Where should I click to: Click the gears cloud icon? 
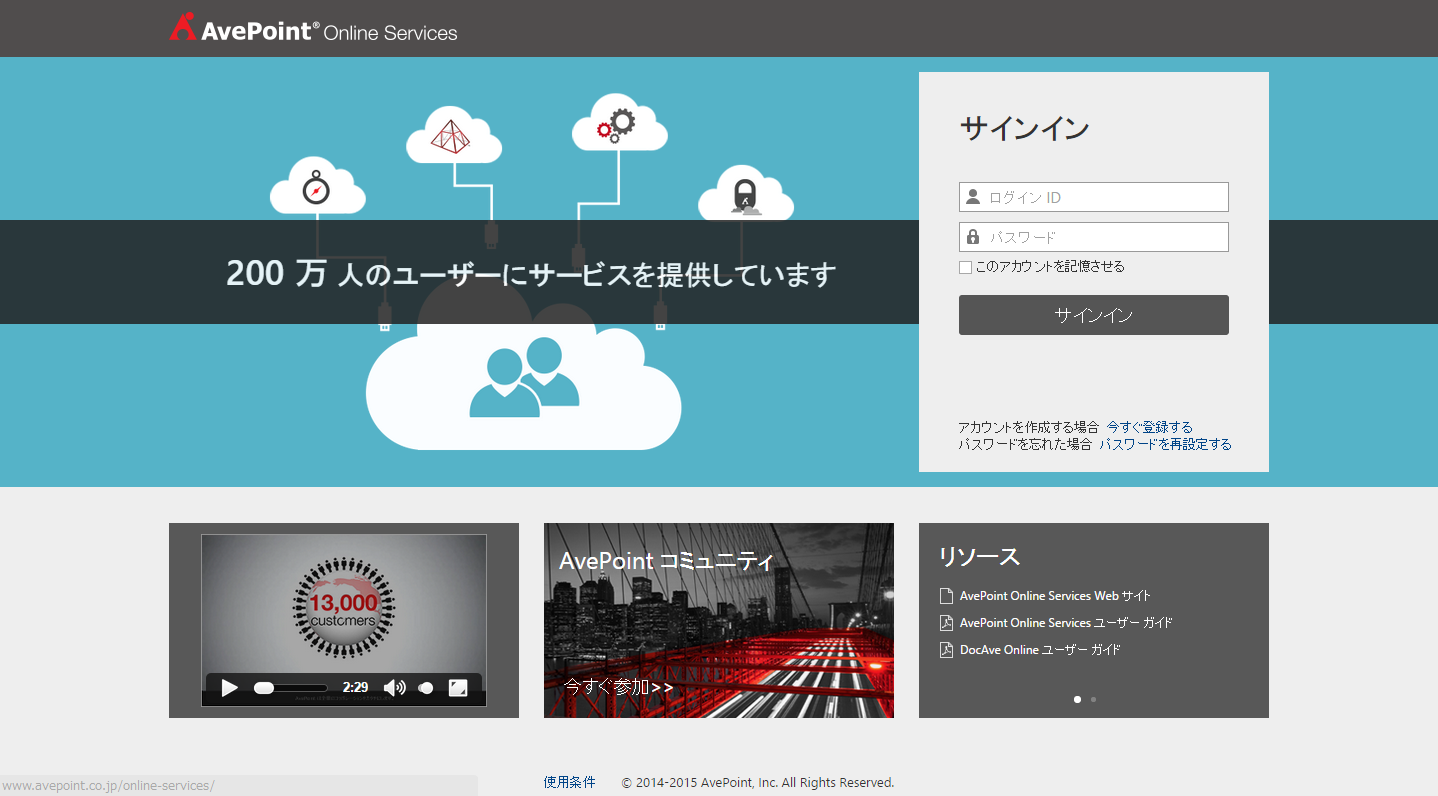coord(619,122)
